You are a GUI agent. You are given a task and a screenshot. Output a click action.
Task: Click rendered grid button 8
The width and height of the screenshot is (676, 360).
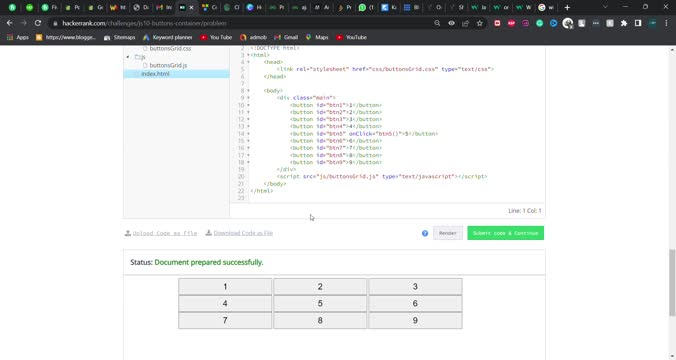[x=320, y=320]
